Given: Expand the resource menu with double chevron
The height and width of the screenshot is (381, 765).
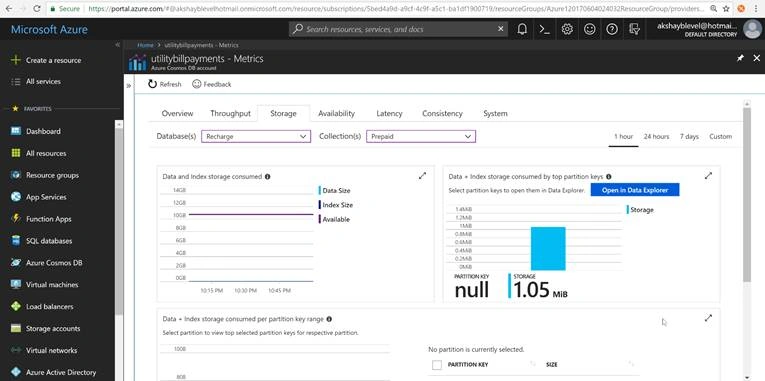Looking at the screenshot, I should click(129, 86).
